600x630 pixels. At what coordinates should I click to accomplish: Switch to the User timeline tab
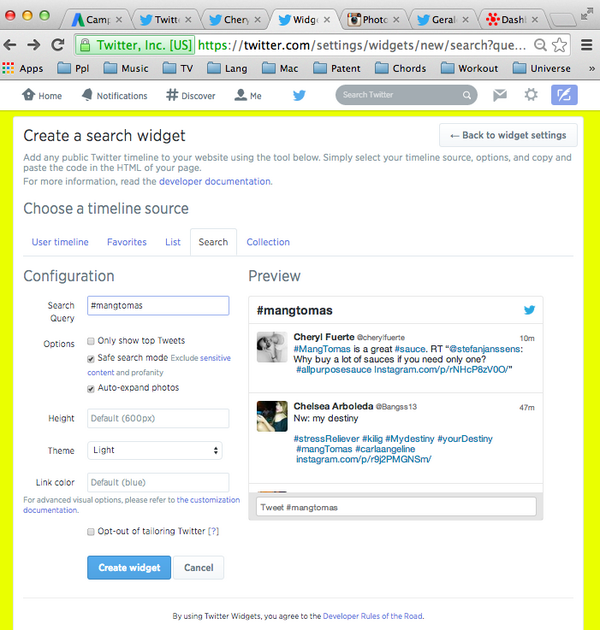click(x=60, y=242)
